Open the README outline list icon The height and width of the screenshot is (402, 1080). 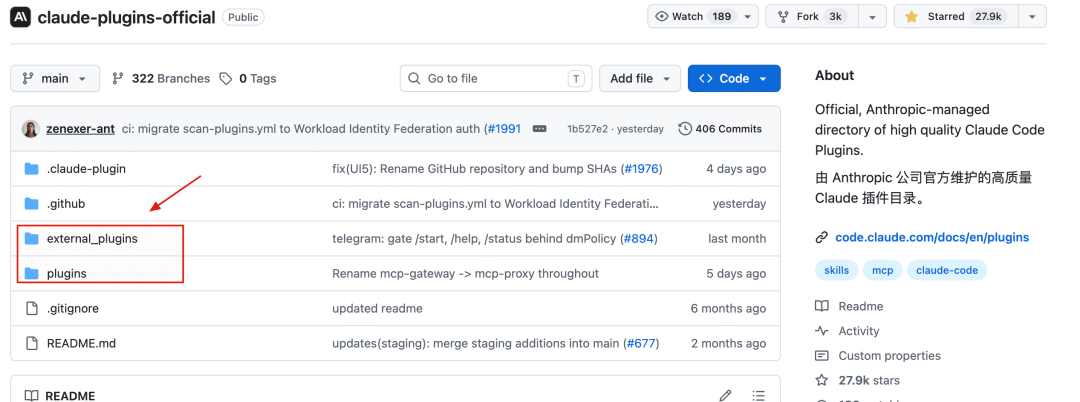[758, 396]
